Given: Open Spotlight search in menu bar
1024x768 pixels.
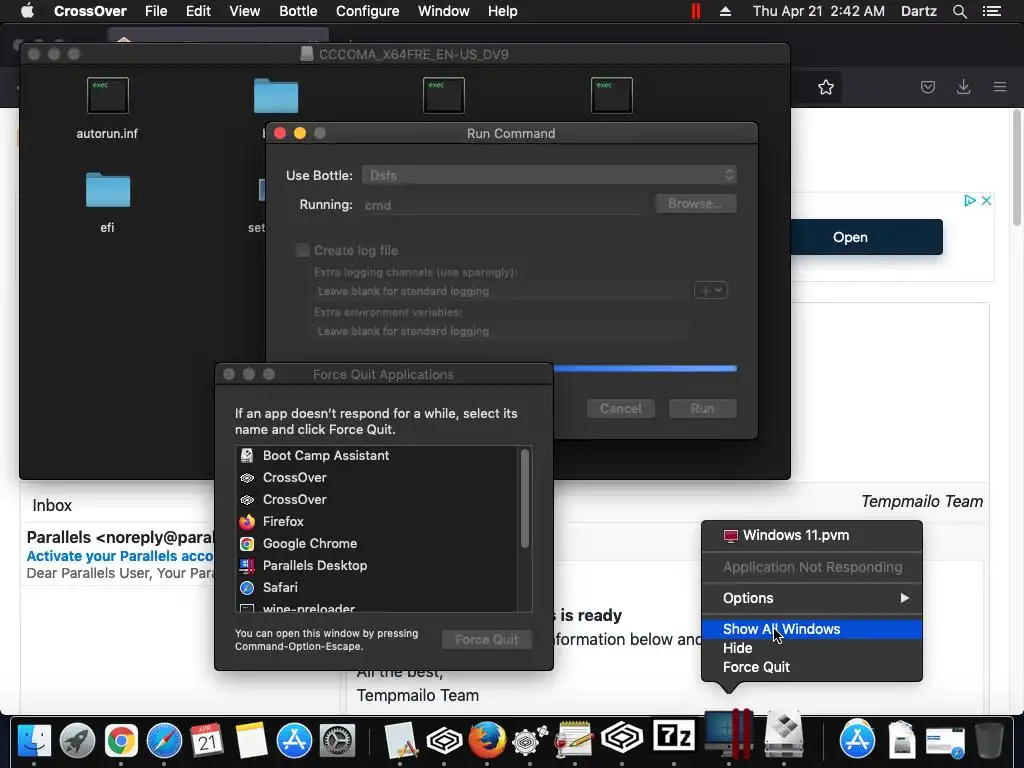Looking at the screenshot, I should [959, 11].
